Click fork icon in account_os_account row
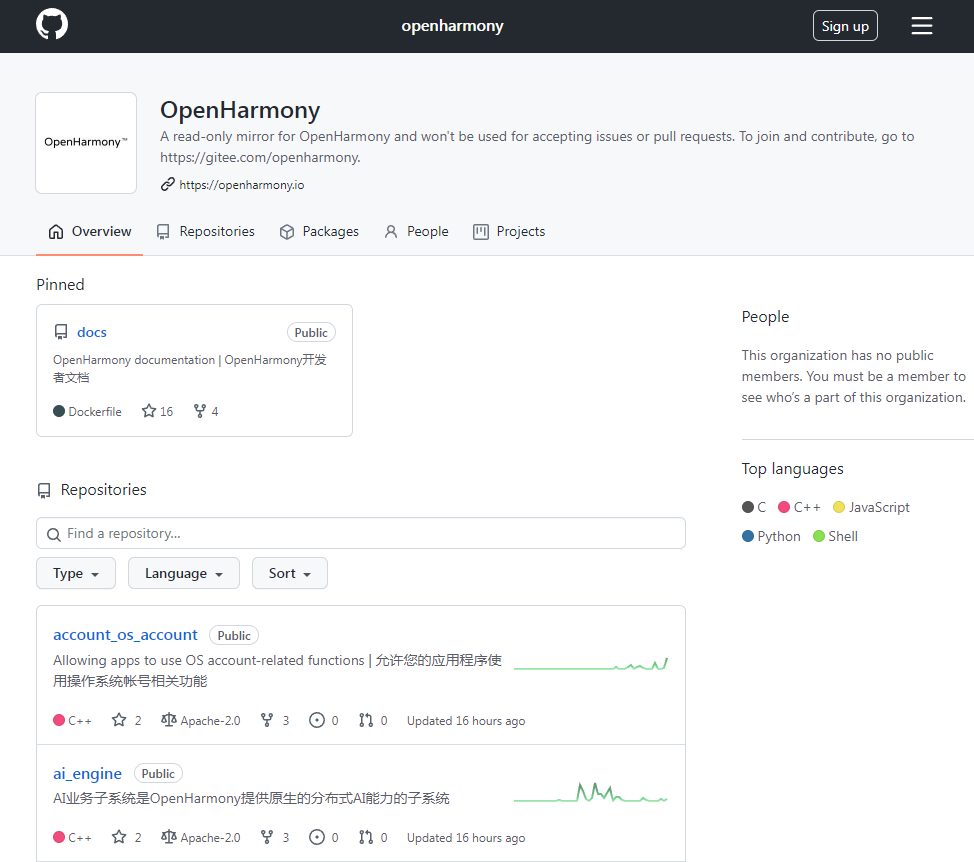This screenshot has width=974, height=862. coord(267,720)
